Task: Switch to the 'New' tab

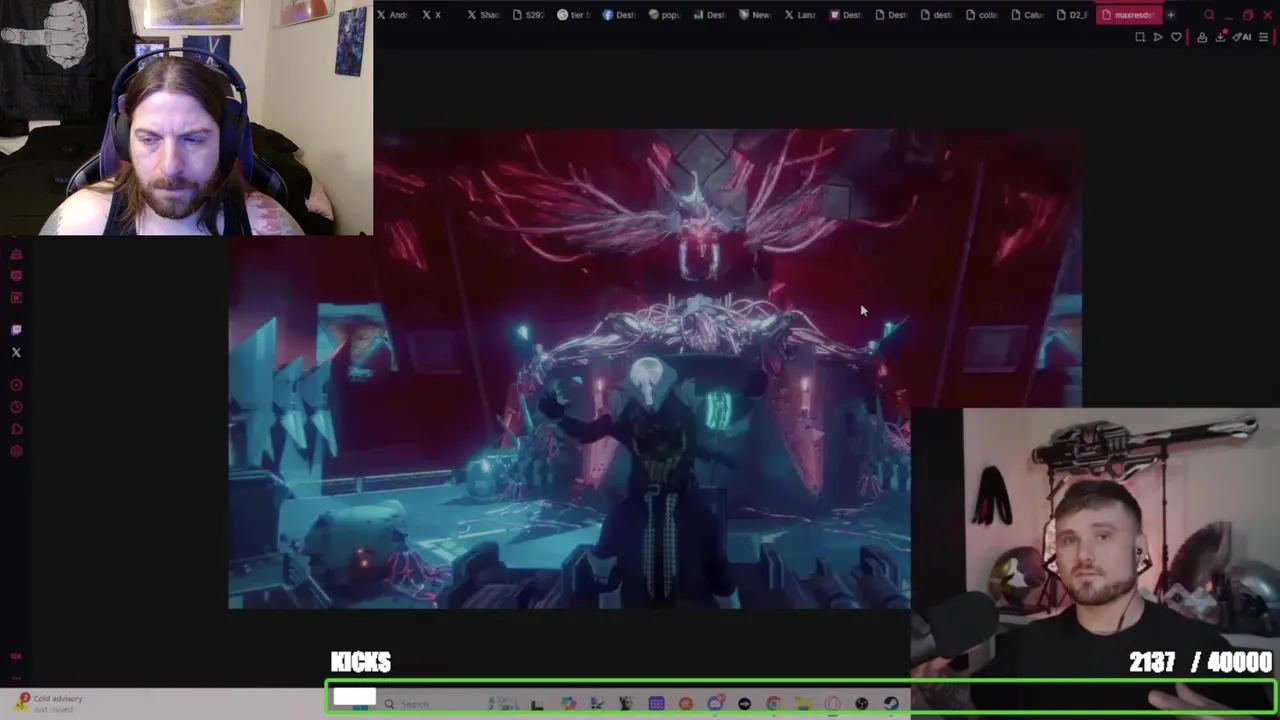Action: [754, 15]
